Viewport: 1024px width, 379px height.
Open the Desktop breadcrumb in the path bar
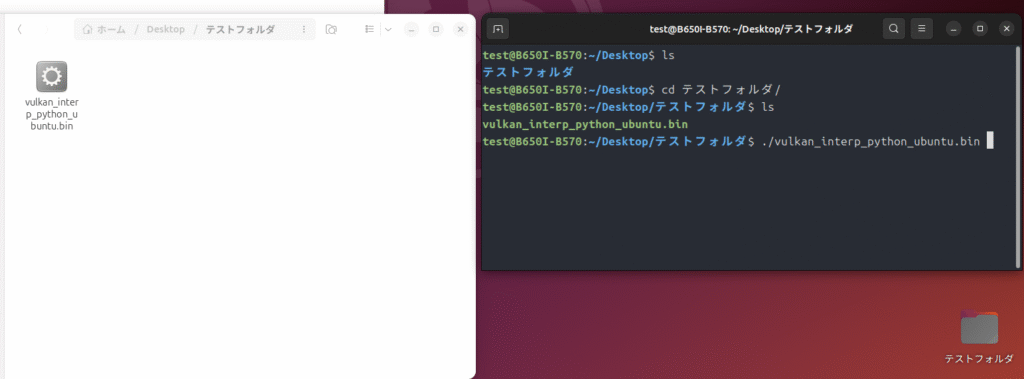[166, 29]
